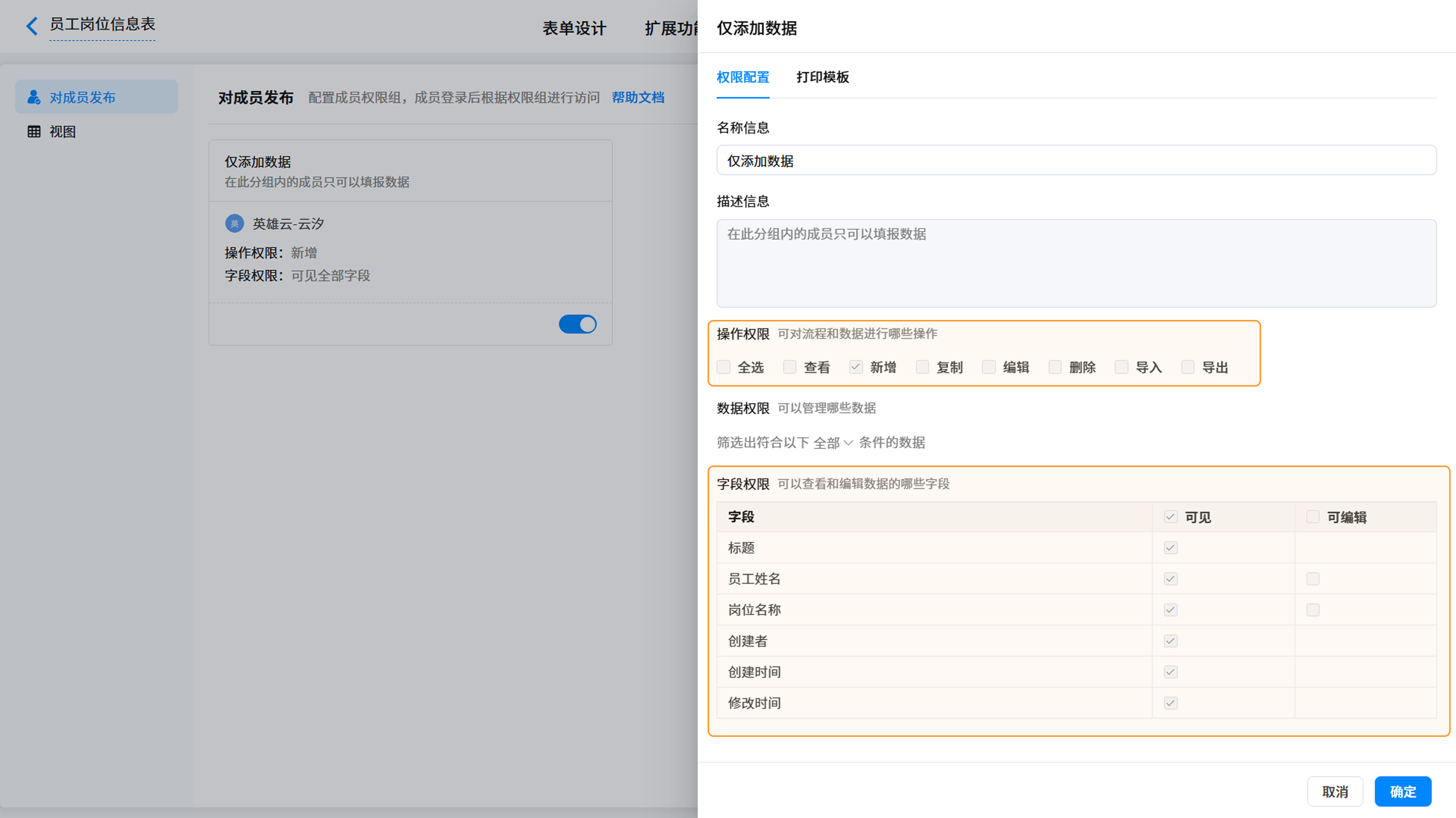Screen dimensions: 1456x818
Task: Click the 确定 confirm button
Action: click(x=1403, y=792)
